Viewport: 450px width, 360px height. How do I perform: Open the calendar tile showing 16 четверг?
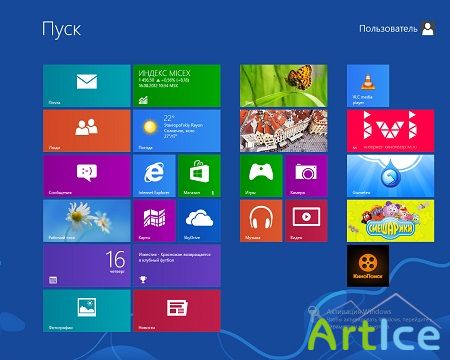pyautogui.click(x=87, y=266)
